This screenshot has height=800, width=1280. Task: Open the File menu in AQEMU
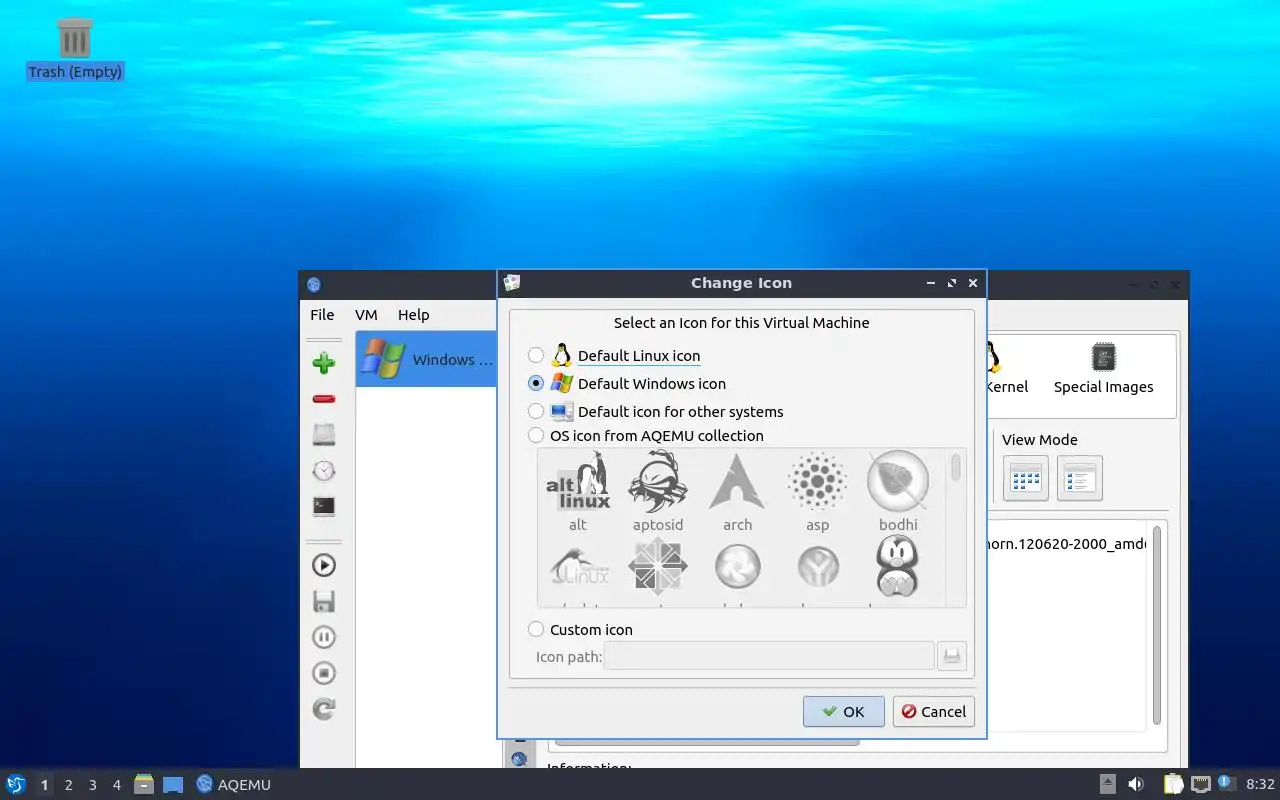322,314
